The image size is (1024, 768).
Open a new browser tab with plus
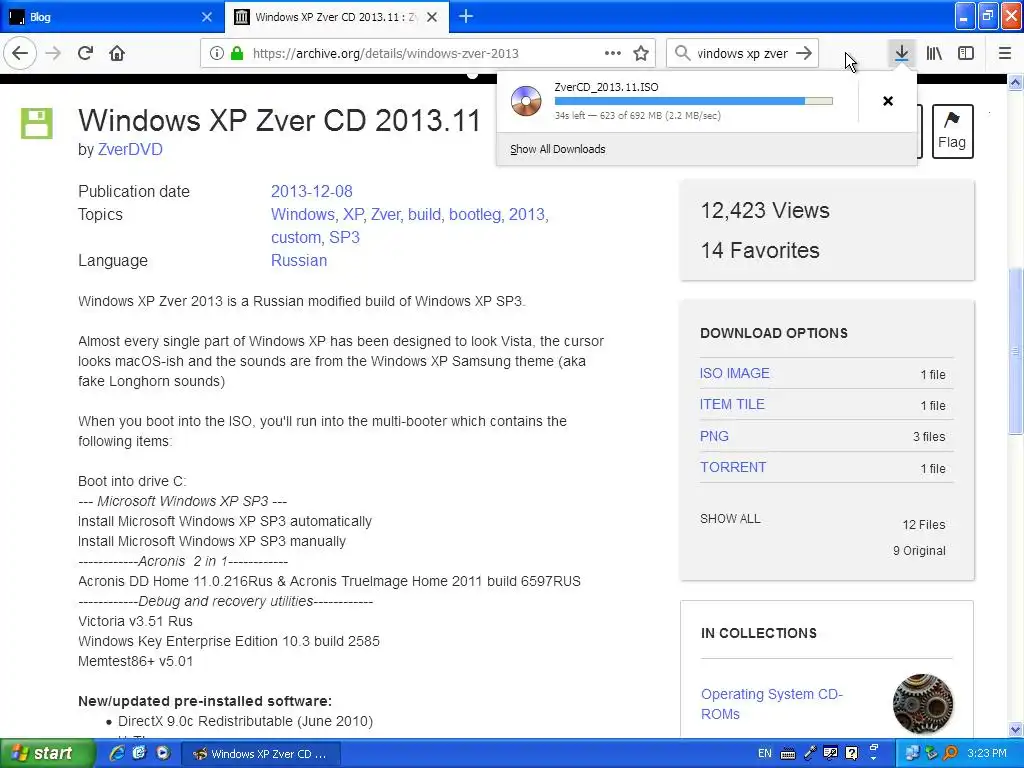tap(466, 16)
